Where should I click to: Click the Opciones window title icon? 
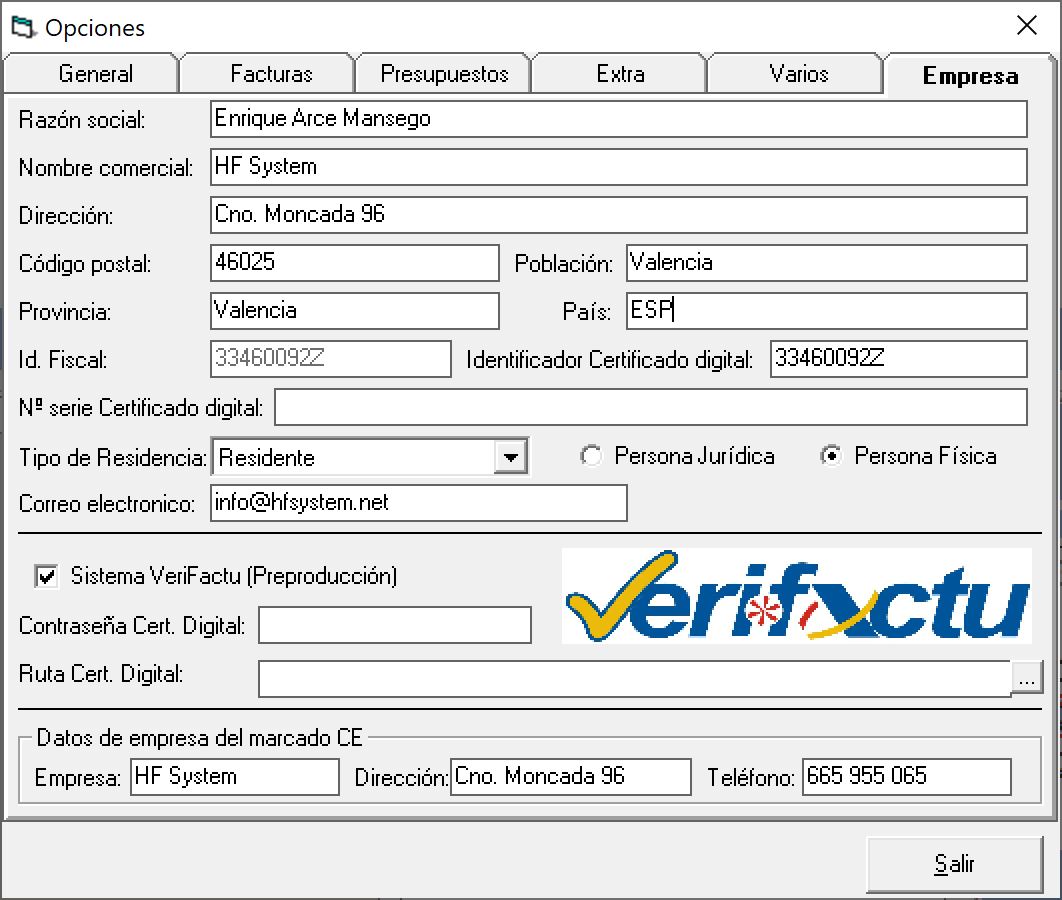coord(22,27)
